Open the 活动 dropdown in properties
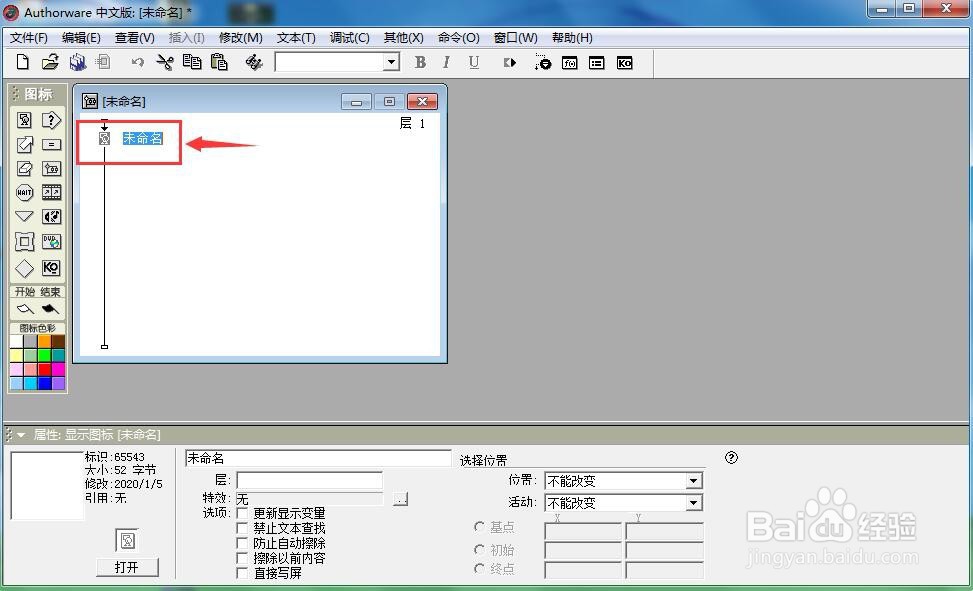The image size is (973, 591). [694, 503]
